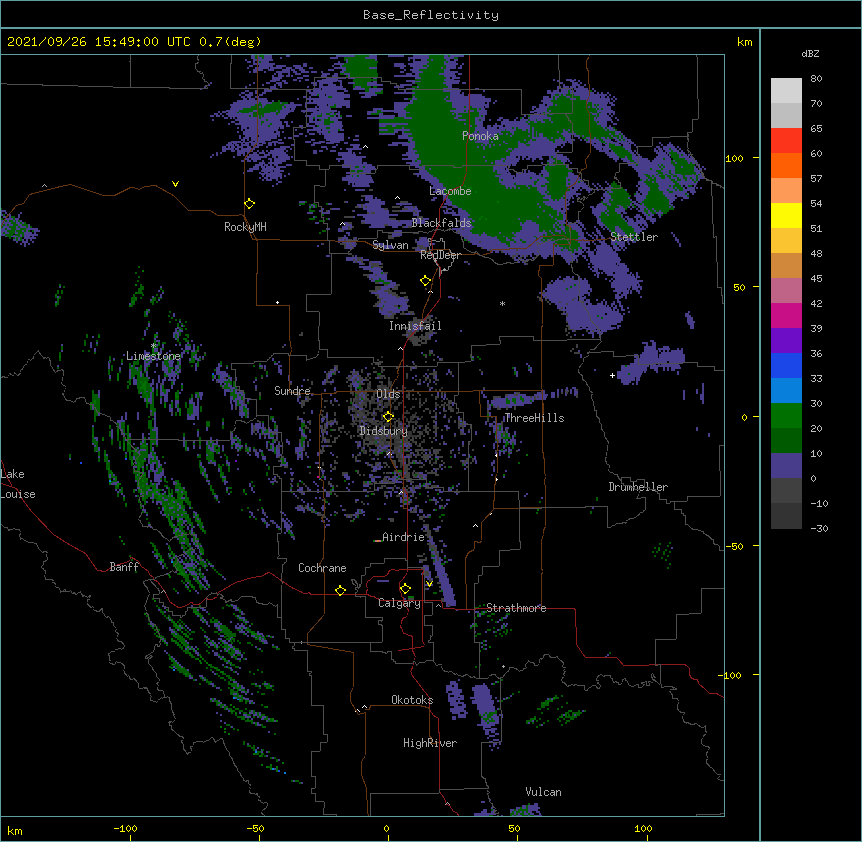Select the yellow diamond marker below Cochrane
The image size is (862, 842).
[340, 590]
